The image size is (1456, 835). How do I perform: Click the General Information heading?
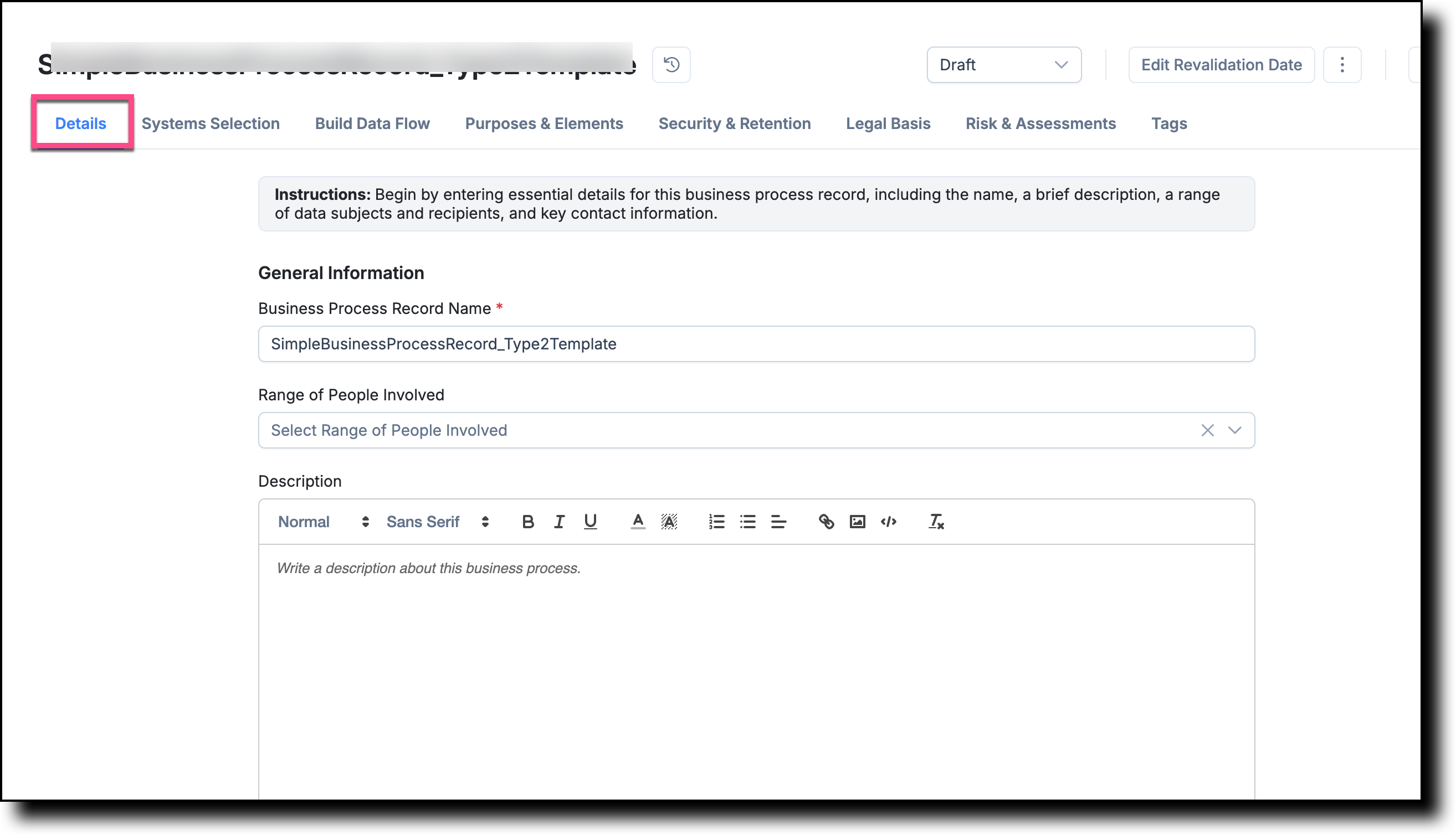point(341,273)
